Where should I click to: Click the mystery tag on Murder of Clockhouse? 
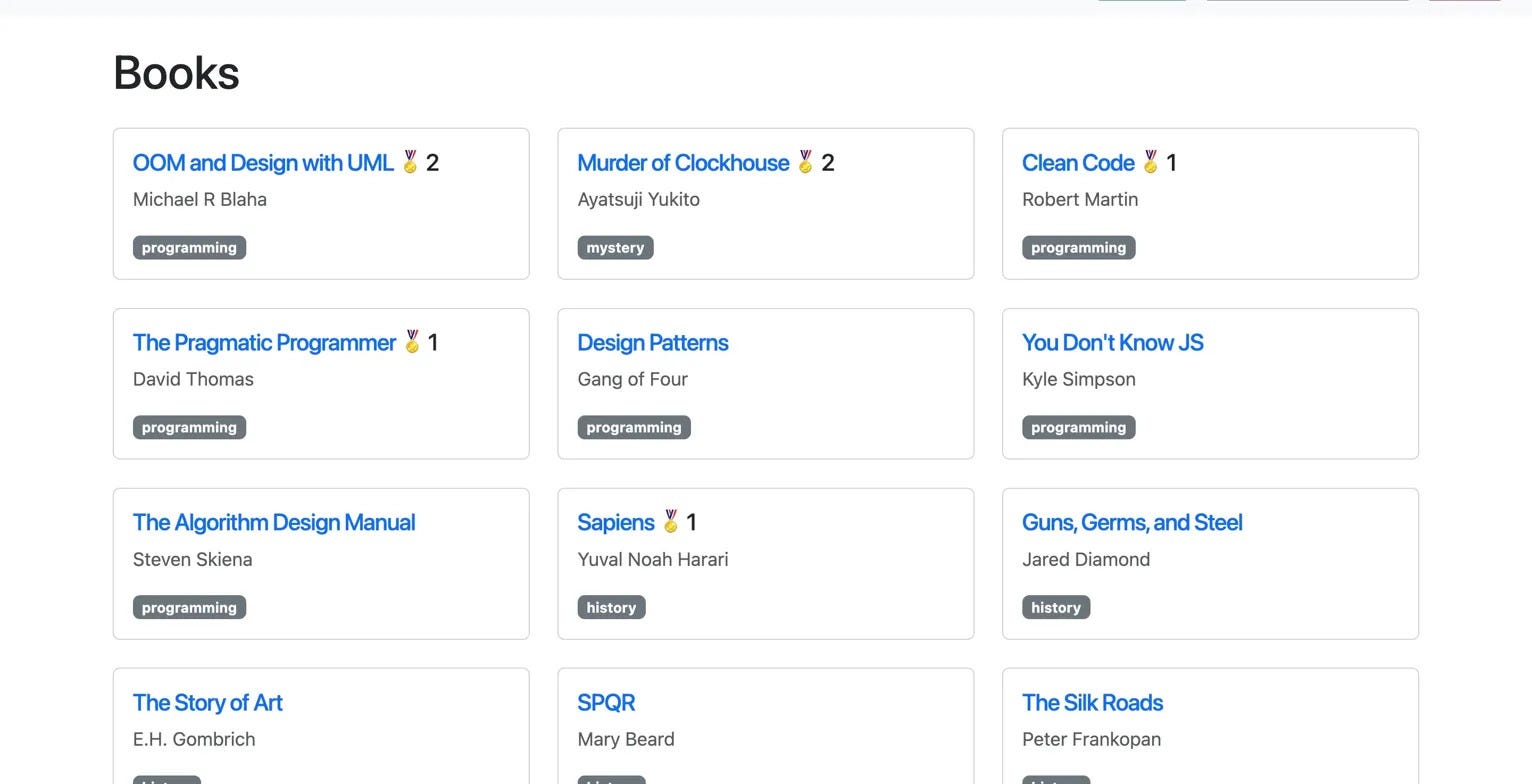[615, 248]
